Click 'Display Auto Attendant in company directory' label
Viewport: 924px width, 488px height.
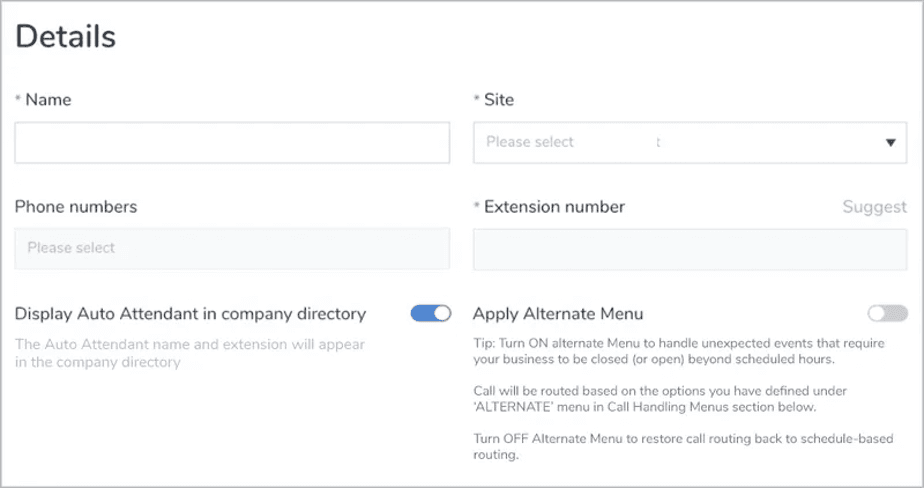(190, 314)
